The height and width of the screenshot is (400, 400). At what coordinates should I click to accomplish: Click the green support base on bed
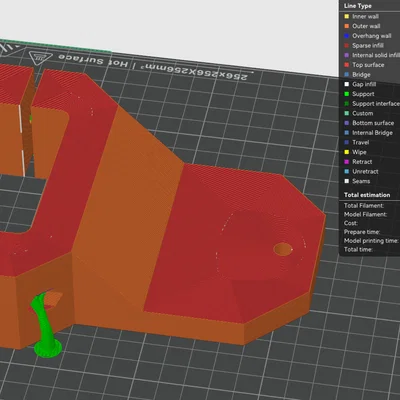(48, 349)
